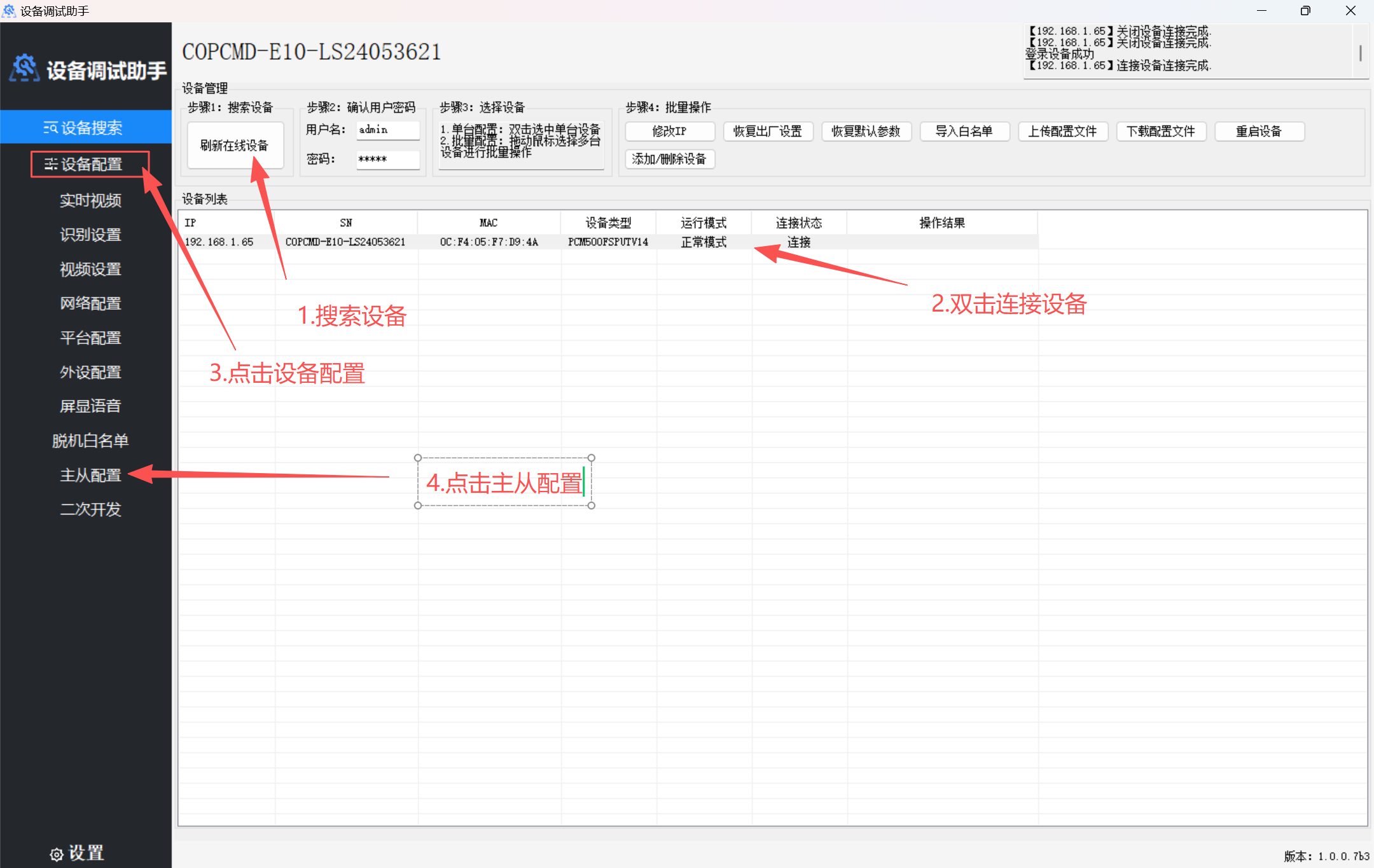Click the 用户名 input field
The height and width of the screenshot is (868, 1374).
click(387, 130)
